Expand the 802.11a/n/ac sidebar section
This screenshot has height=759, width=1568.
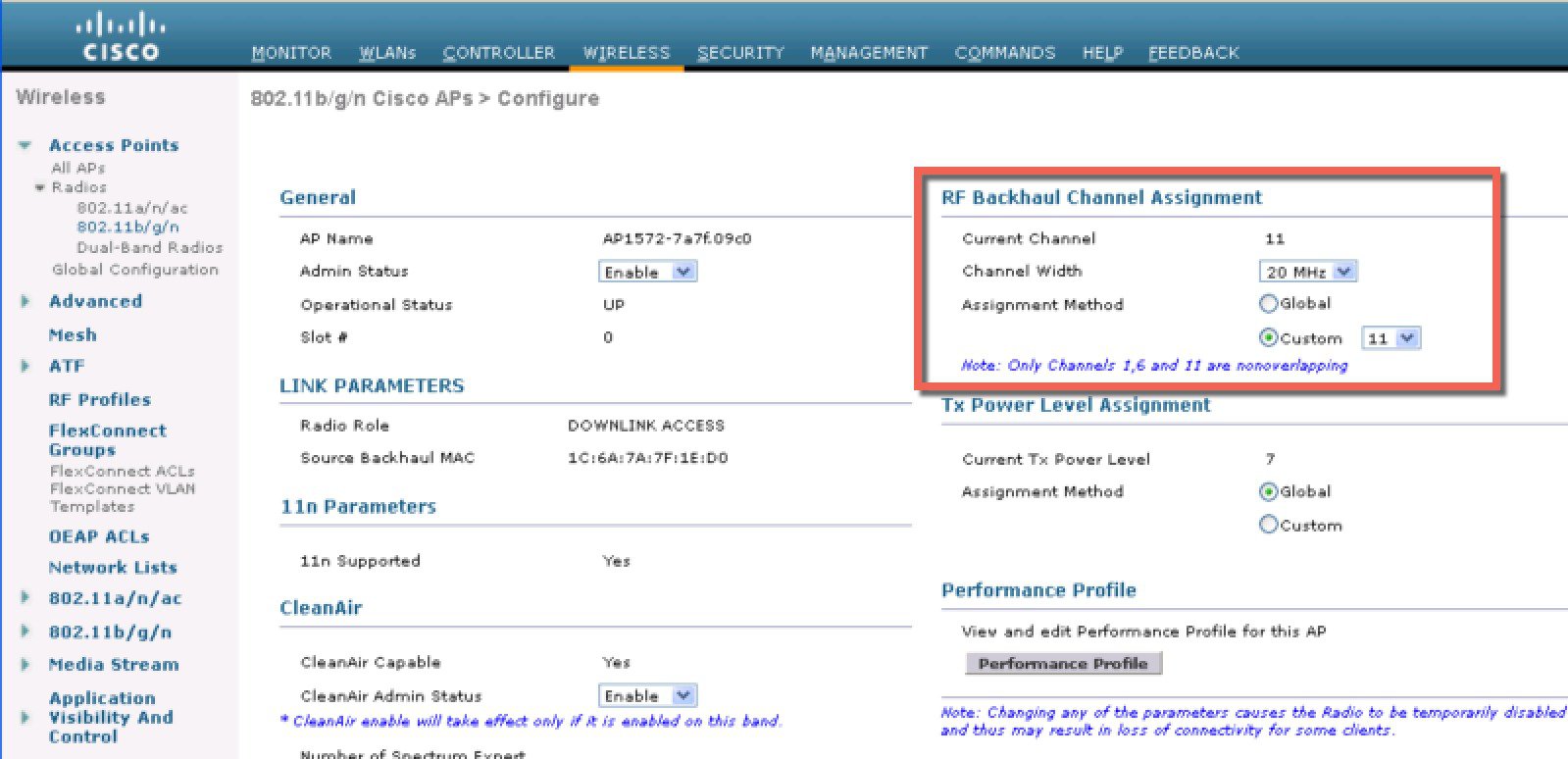point(25,598)
